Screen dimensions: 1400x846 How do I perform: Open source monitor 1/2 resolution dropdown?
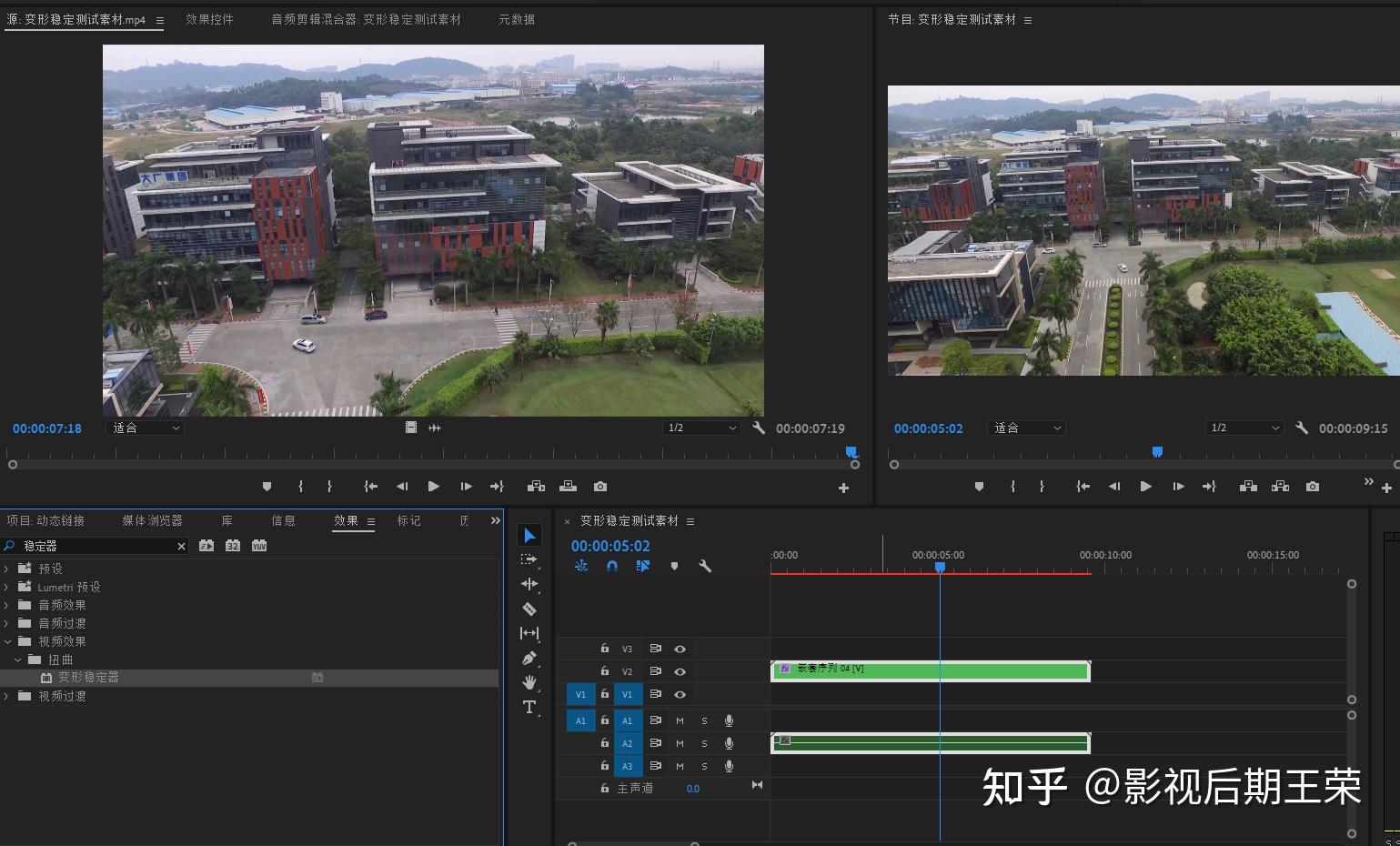[x=701, y=428]
